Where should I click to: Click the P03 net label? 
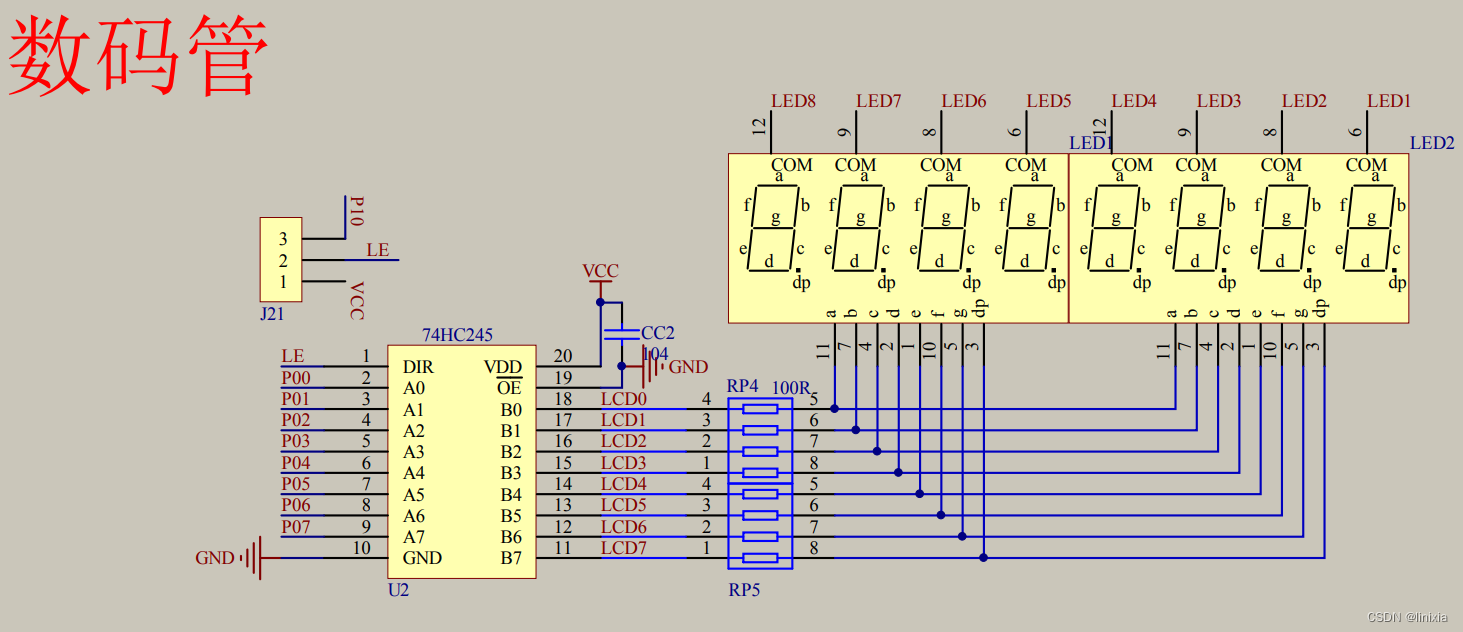point(295,441)
